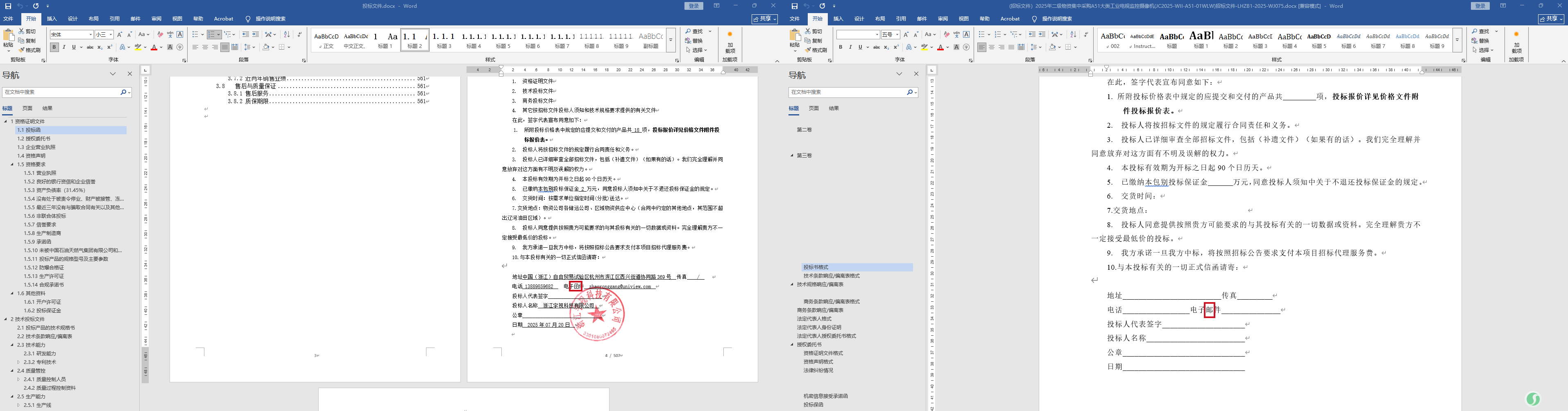Viewport: 1568px width, 411px height.
Task: Expand '2.3.2 专利技术' in left navigation tree
Action: click(18, 362)
